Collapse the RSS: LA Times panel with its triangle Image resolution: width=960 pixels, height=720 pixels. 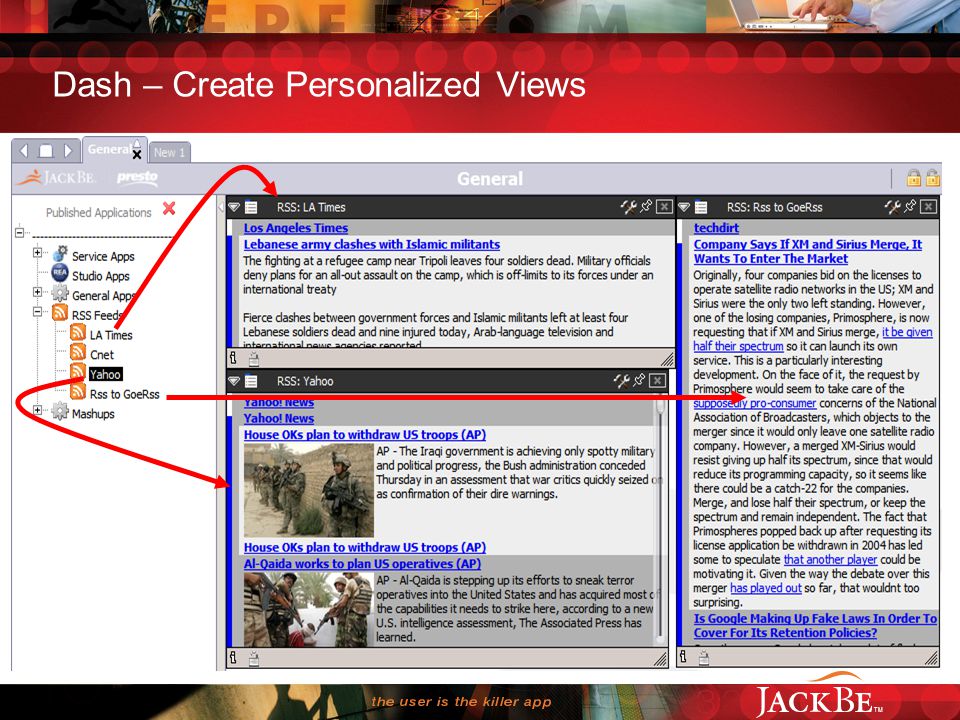tap(234, 208)
